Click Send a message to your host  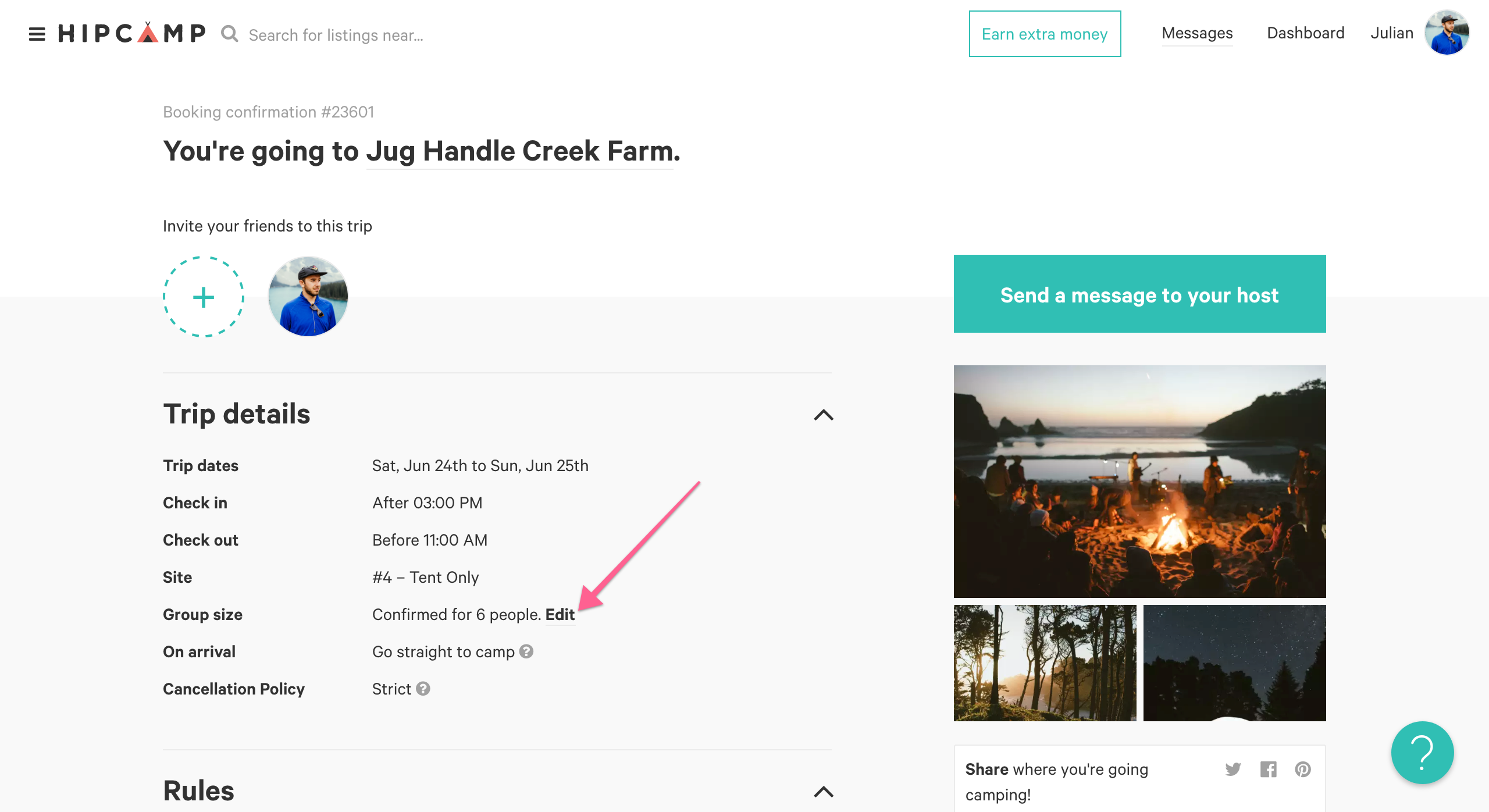[x=1139, y=294]
